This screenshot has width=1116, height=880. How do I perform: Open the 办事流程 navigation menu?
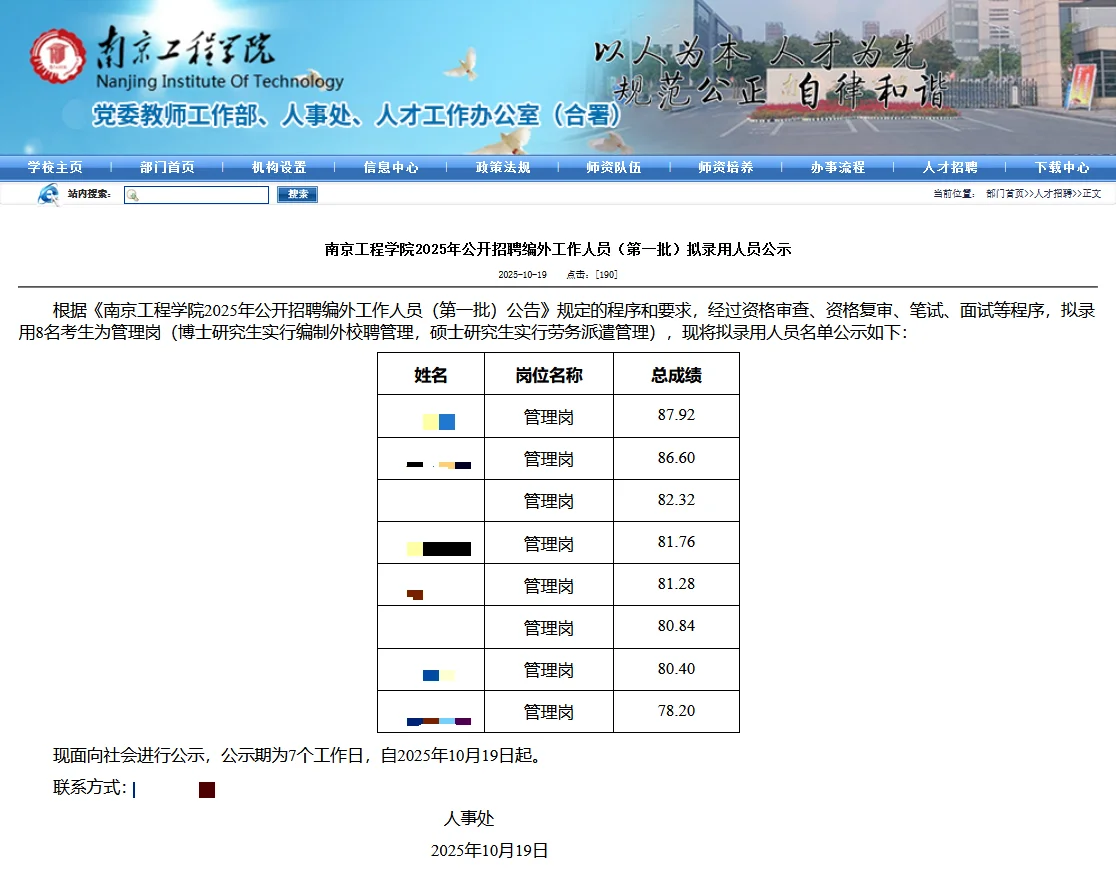pos(836,167)
